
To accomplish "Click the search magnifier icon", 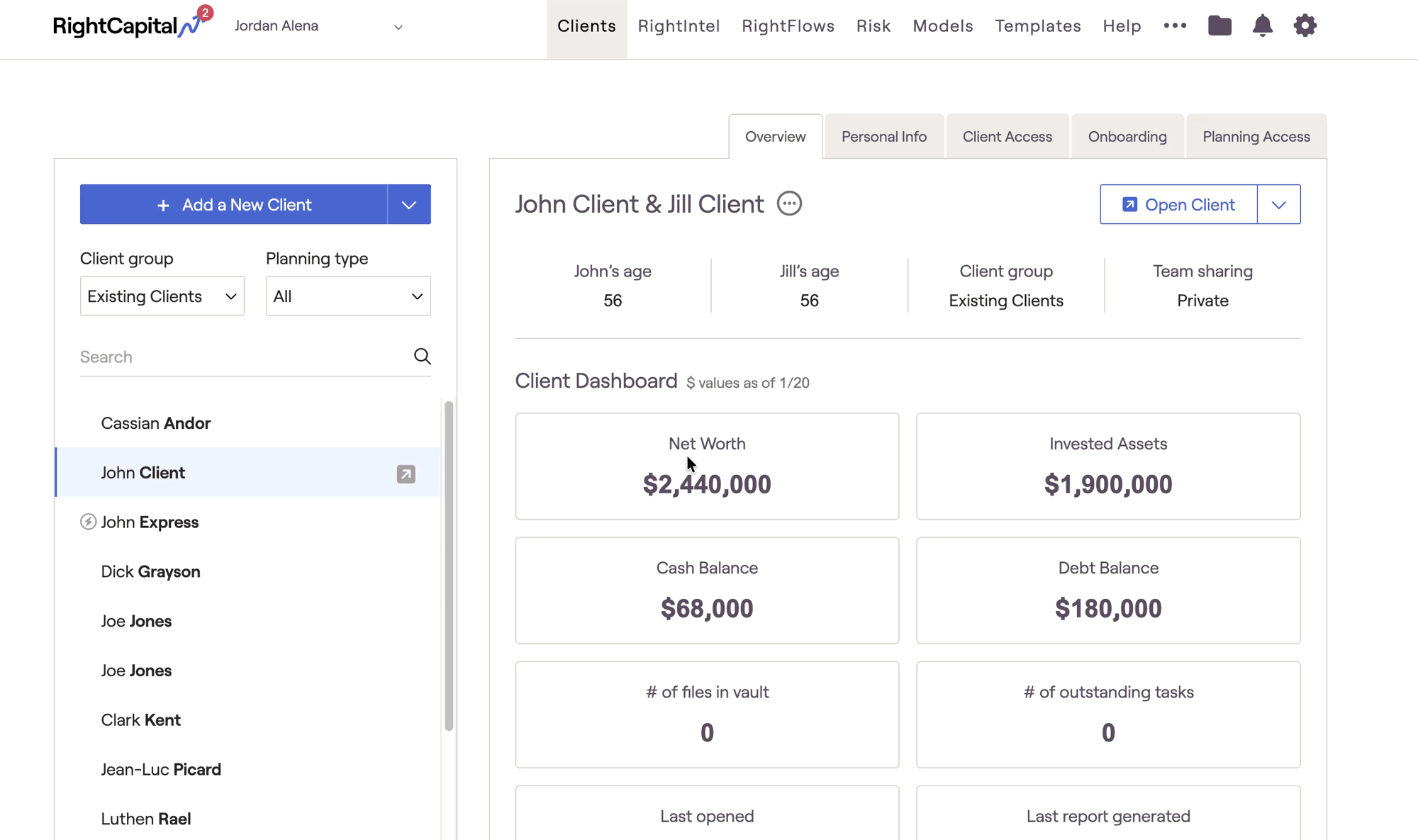I will click(422, 356).
